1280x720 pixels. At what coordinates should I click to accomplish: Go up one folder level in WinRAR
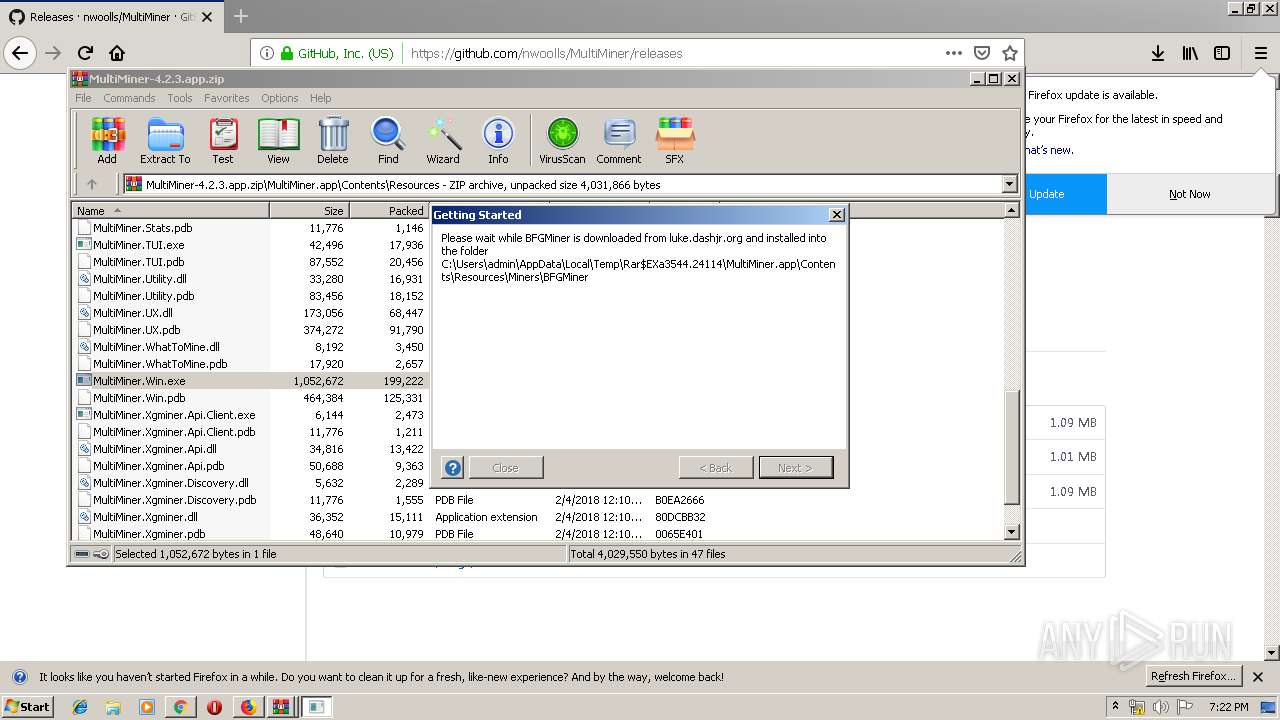[x=92, y=184]
